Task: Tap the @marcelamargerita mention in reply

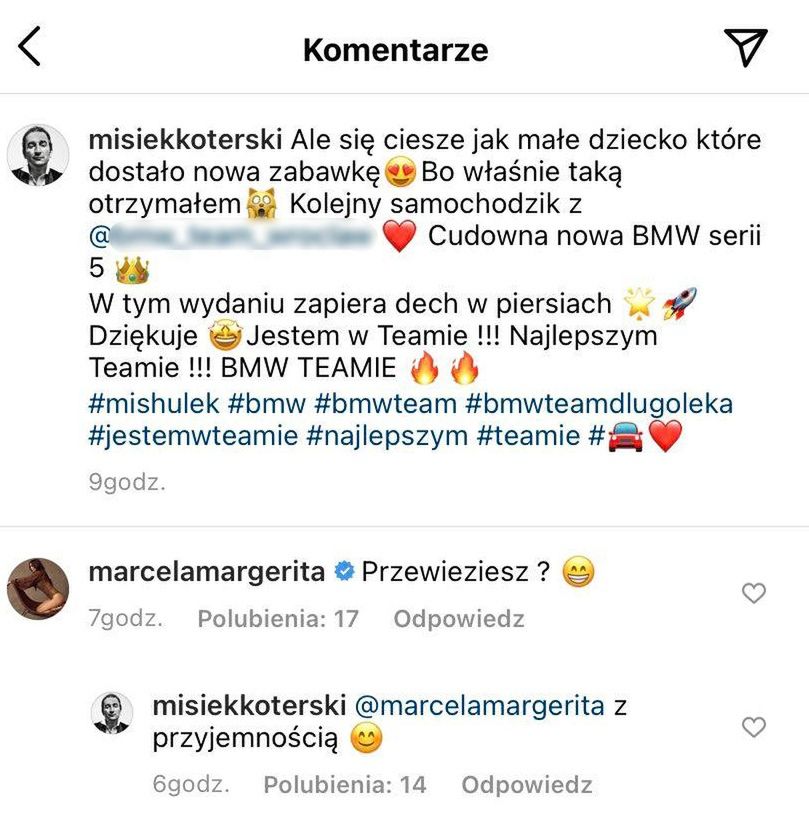Action: pos(480,706)
